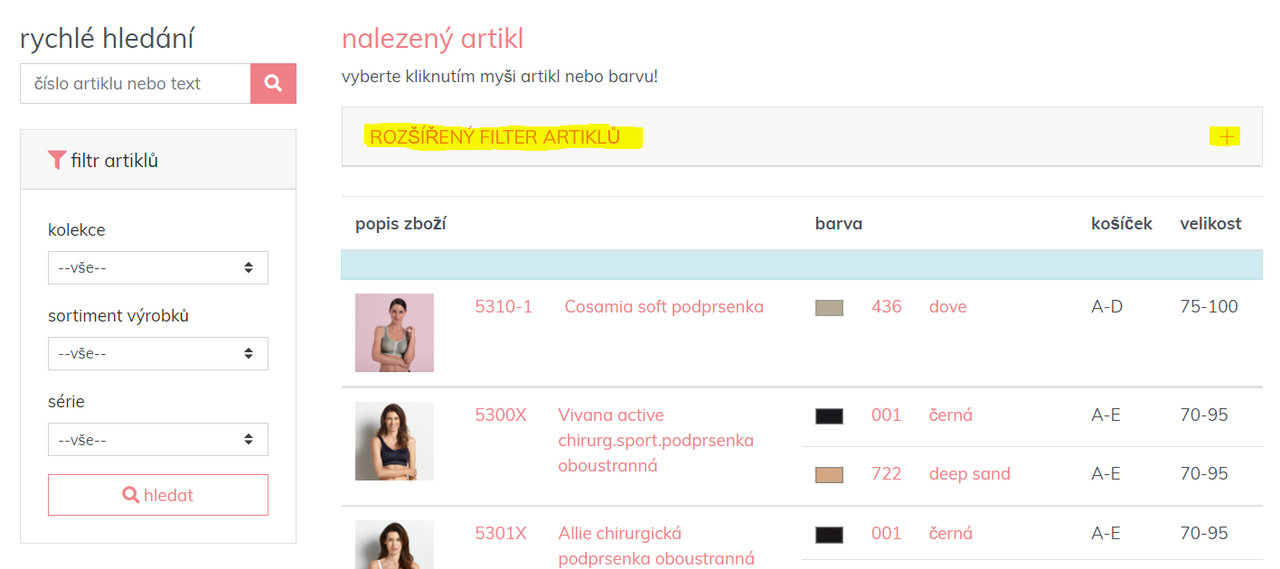
Task: Select the deep sand color swatch
Action: click(829, 475)
